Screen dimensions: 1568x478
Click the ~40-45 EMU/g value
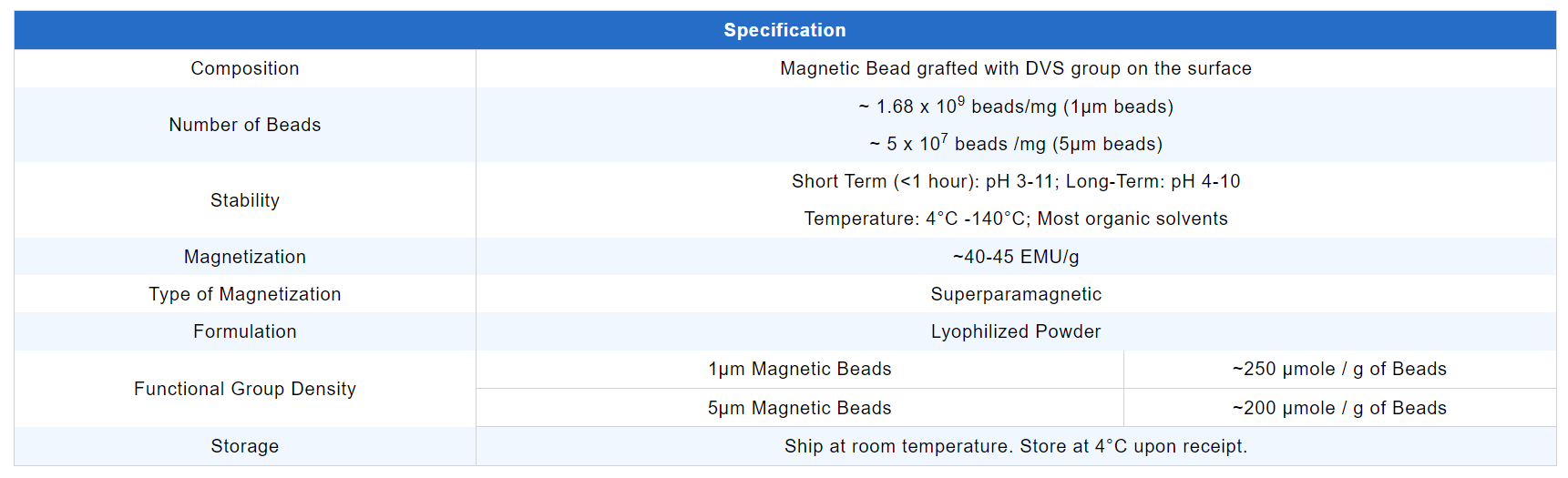pos(1015,257)
